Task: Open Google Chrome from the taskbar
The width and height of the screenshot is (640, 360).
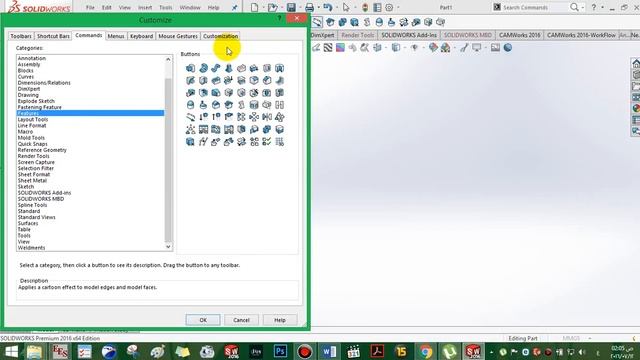Action: point(425,351)
